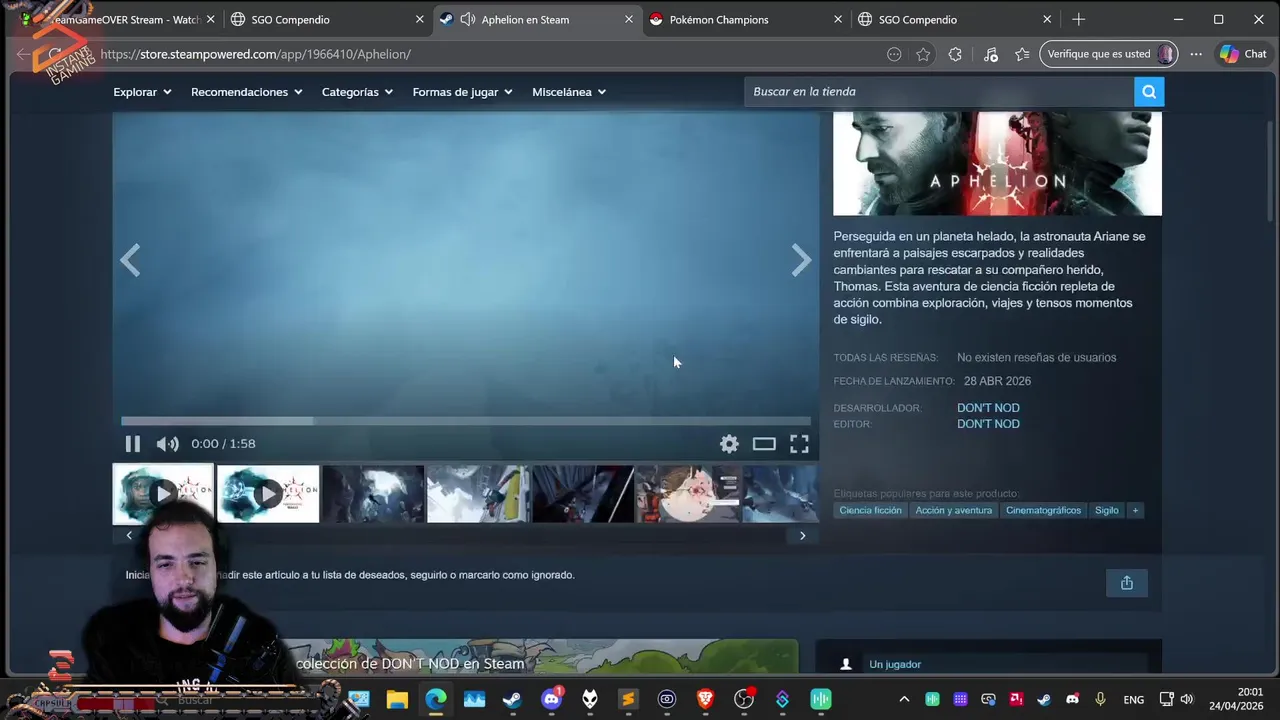The height and width of the screenshot is (720, 1280).
Task: Open Discord from the taskbar
Action: click(551, 699)
